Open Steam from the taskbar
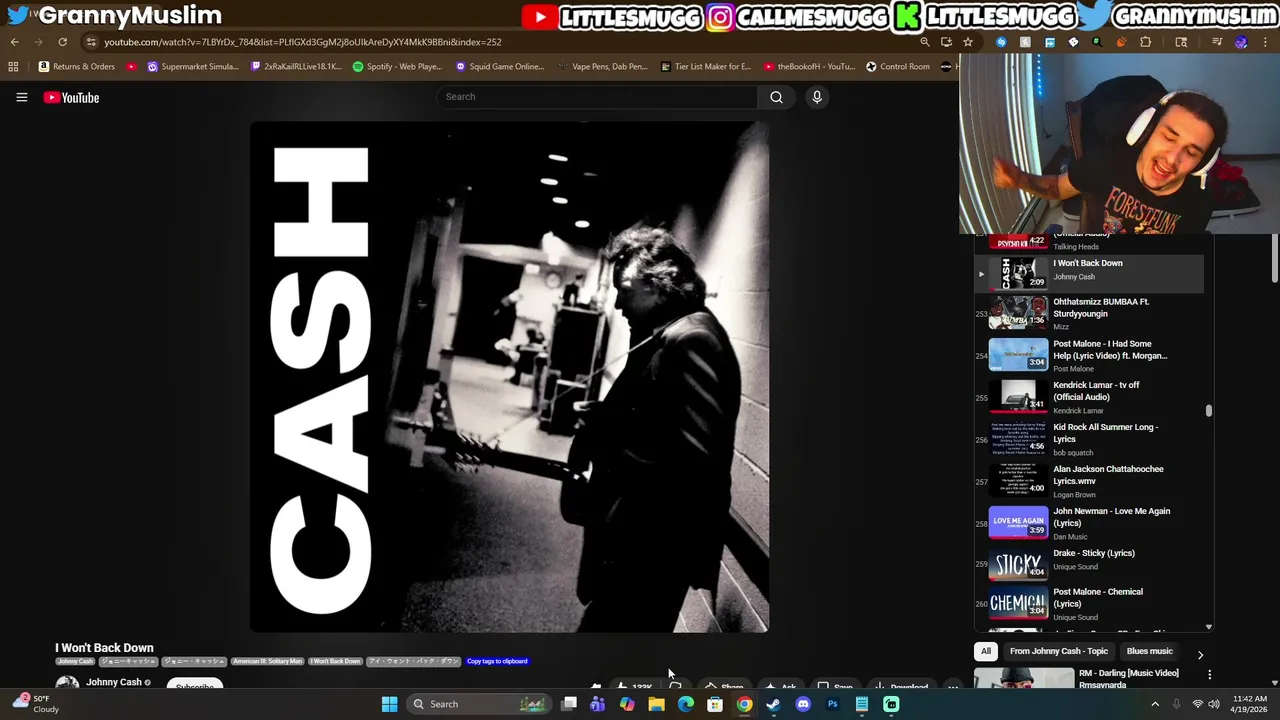The width and height of the screenshot is (1280, 720). pyautogui.click(x=773, y=704)
